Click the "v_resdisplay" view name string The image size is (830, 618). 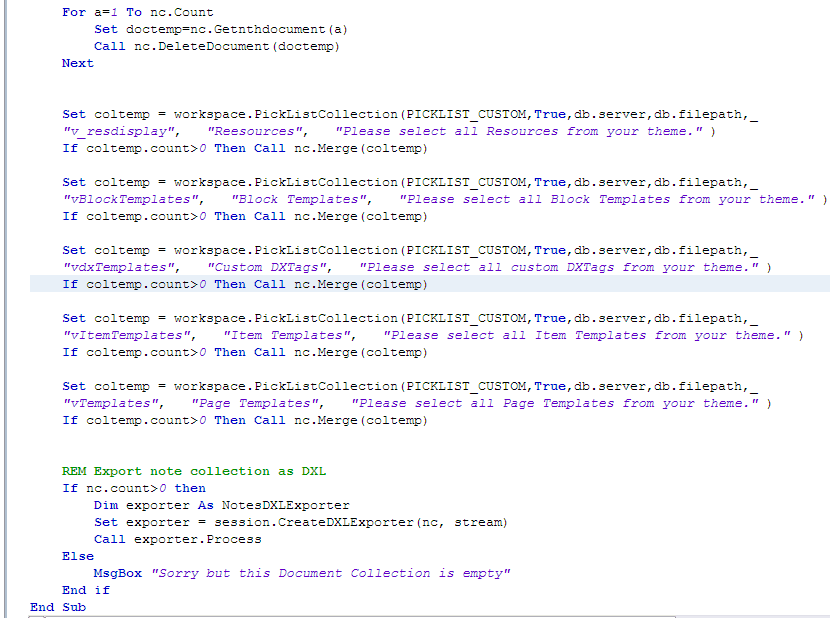(121, 131)
